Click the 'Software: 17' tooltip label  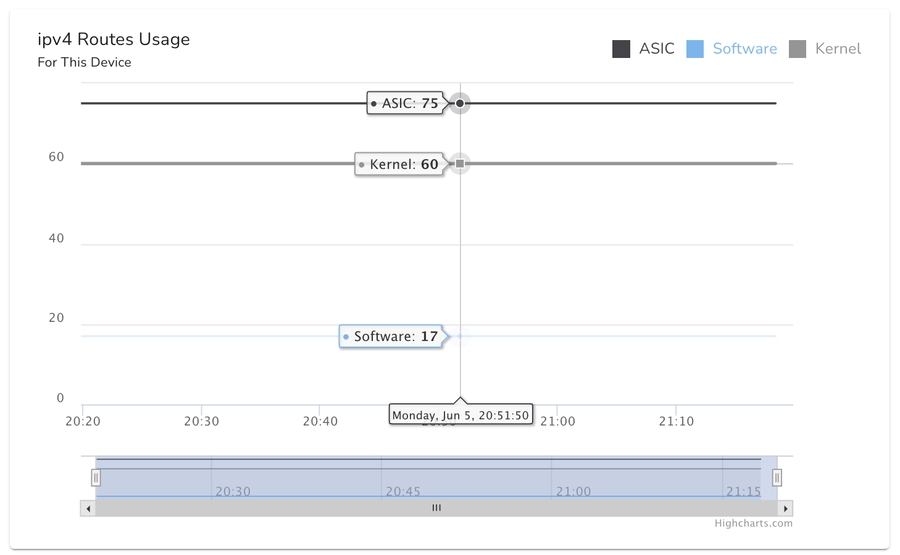(392, 337)
